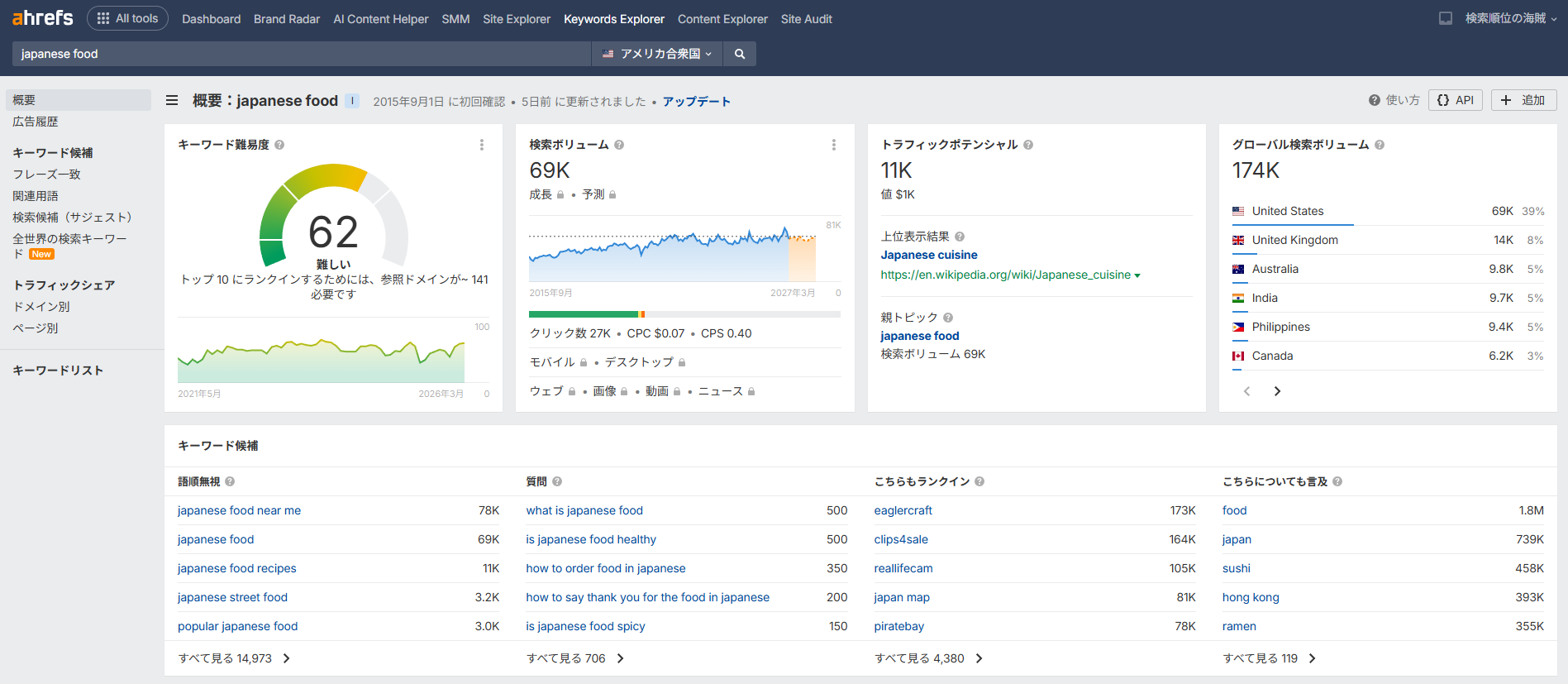Switch to Site Explorer tab
Viewport: 1568px width, 684px height.
[516, 19]
